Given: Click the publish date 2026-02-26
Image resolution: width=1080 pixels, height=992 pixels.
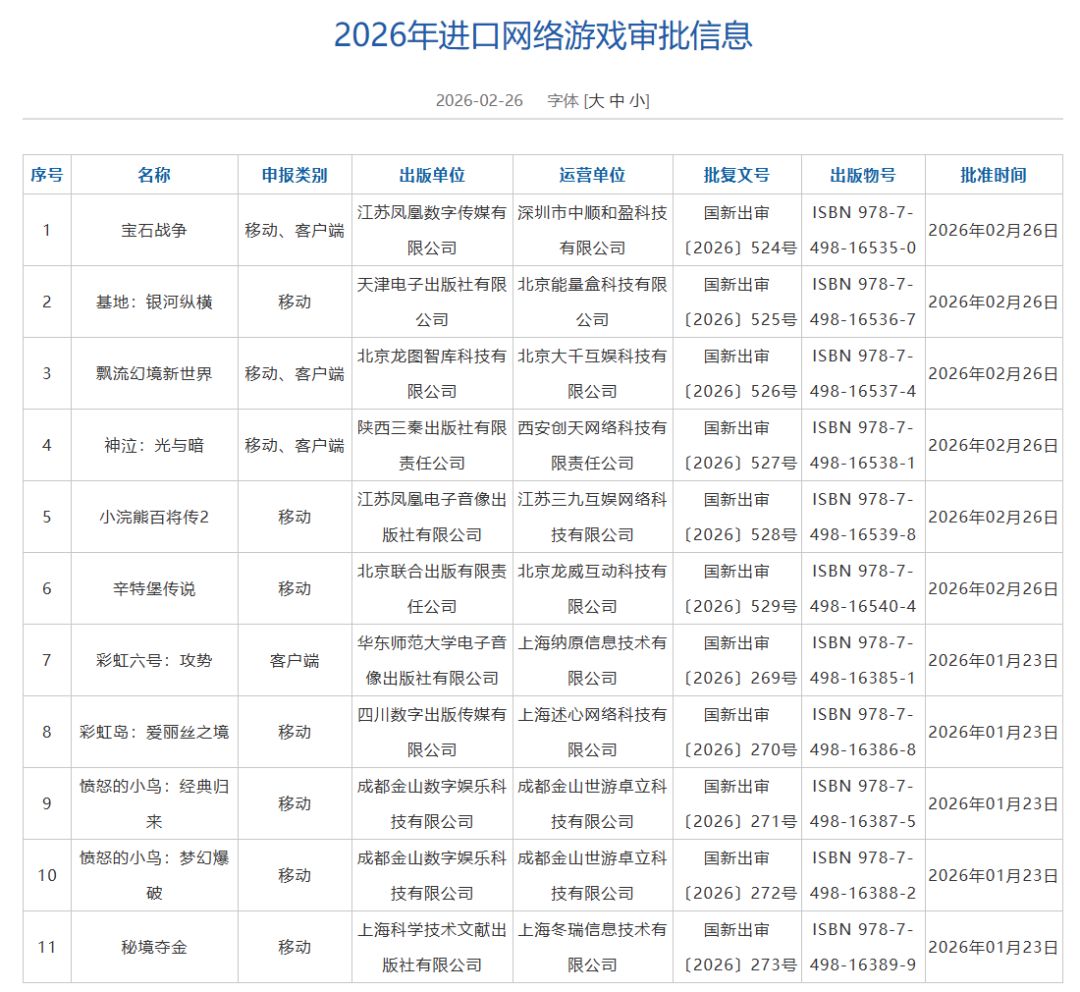Looking at the screenshot, I should coord(479,101).
